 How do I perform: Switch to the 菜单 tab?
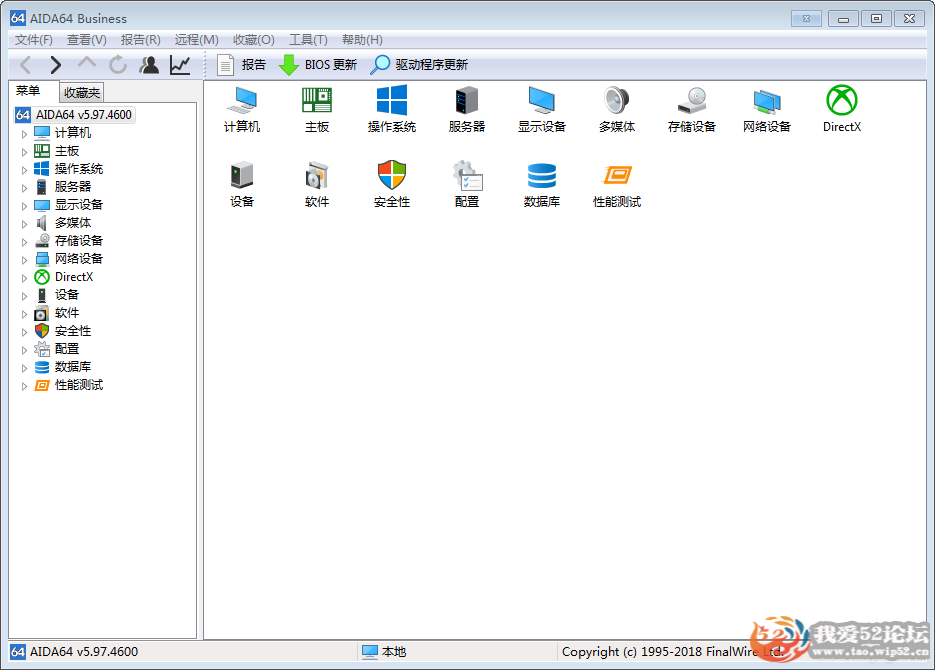click(28, 91)
